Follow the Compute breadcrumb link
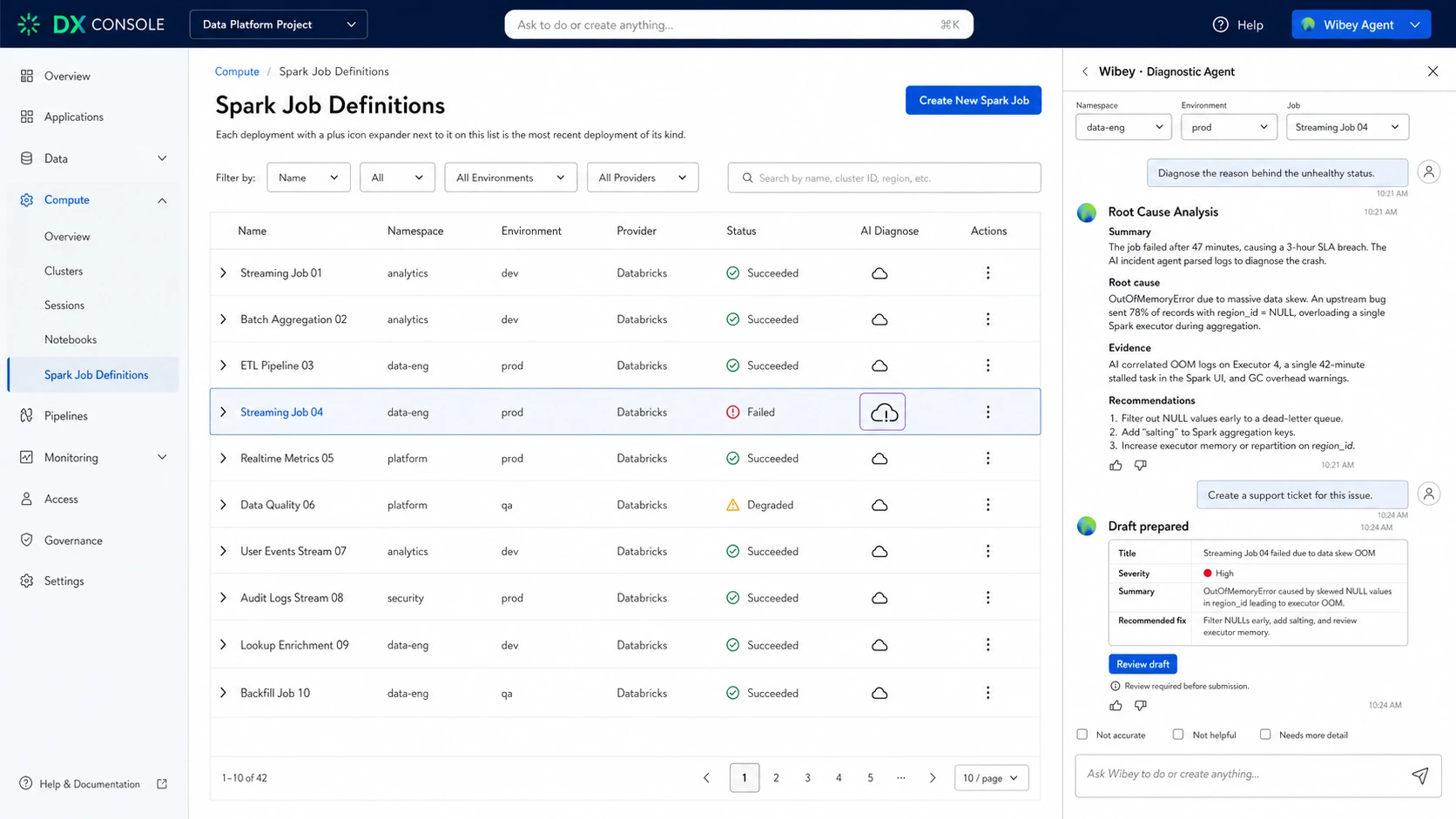Screen dimensions: 1456x819 237,71
